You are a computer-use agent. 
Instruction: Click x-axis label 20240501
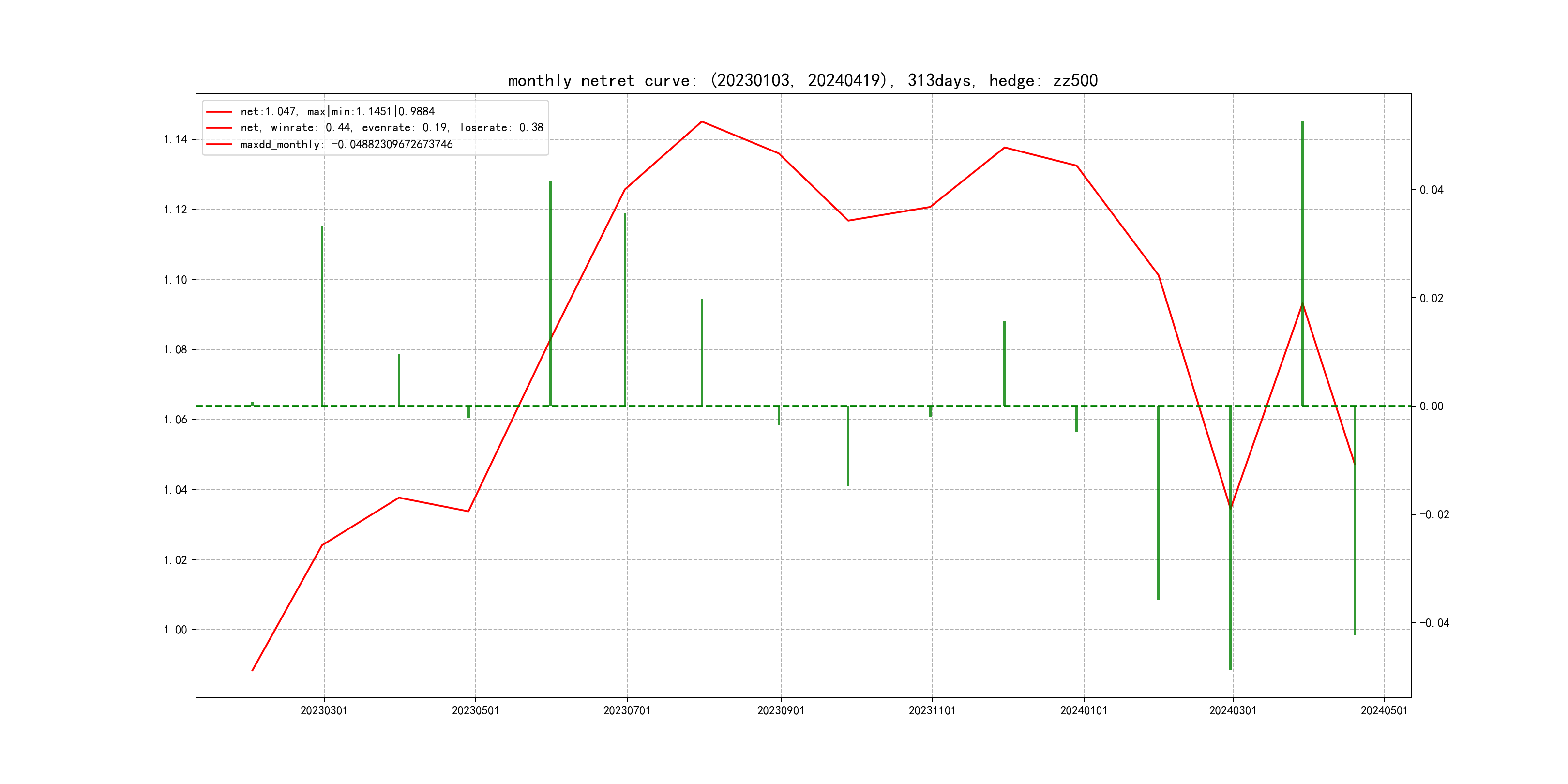pyautogui.click(x=1384, y=711)
